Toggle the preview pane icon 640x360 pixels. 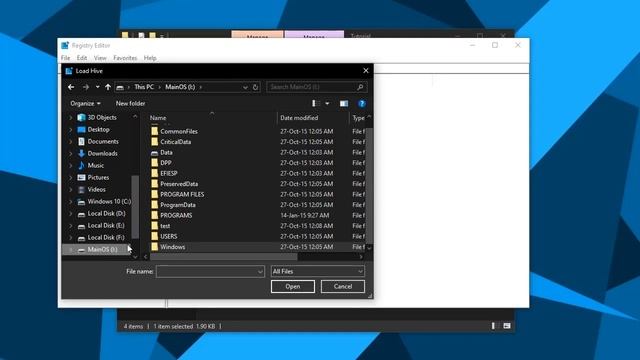click(344, 104)
